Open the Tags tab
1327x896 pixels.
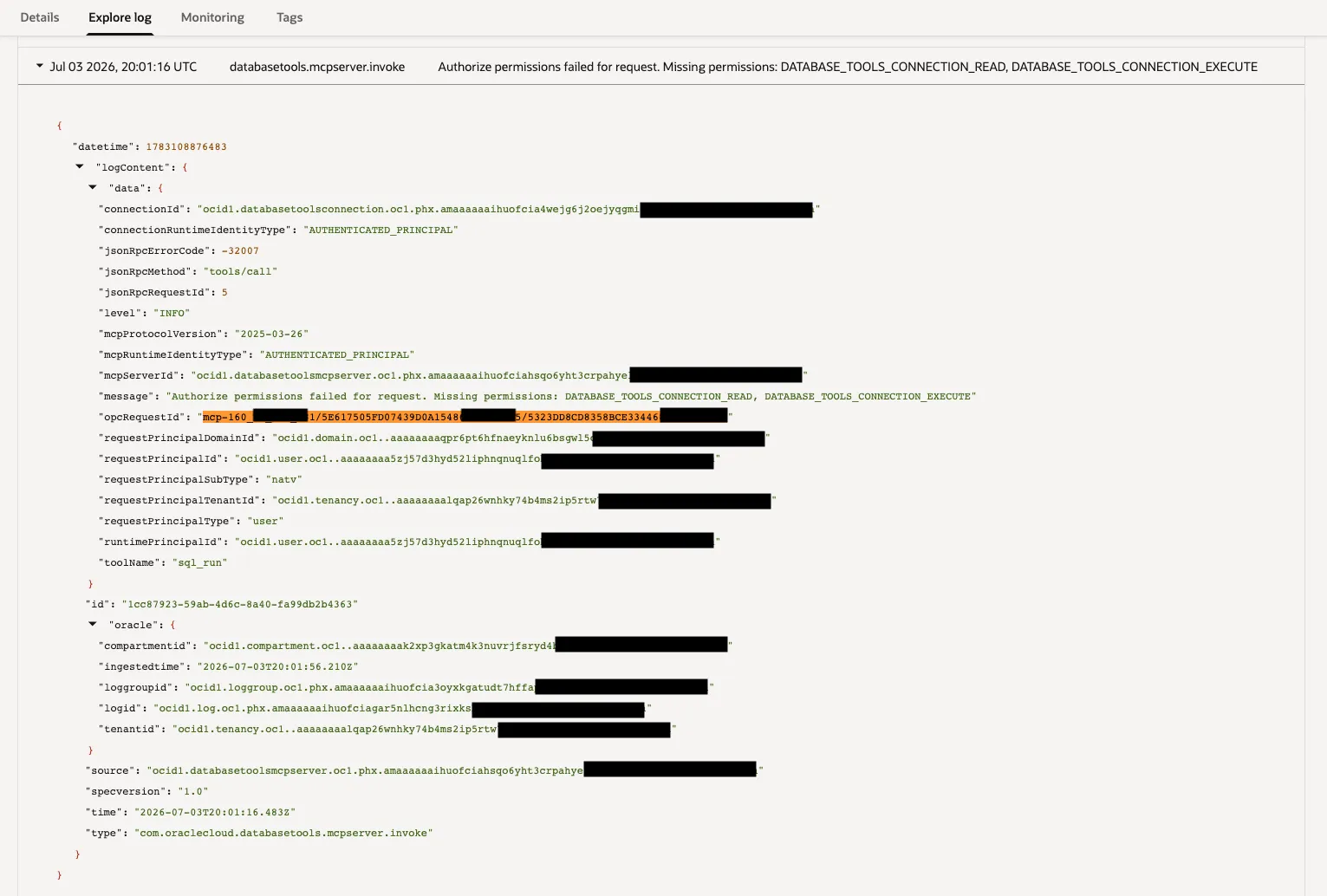pos(289,17)
